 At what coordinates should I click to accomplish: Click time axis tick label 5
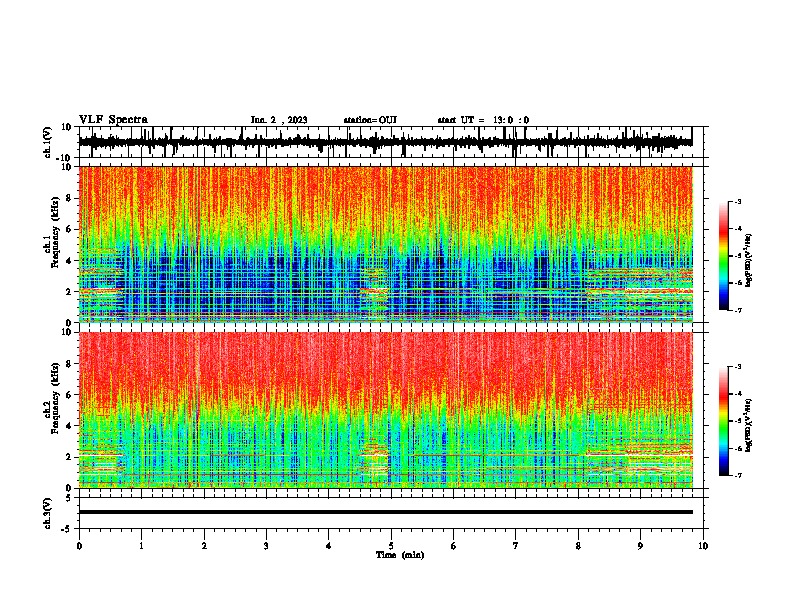click(391, 546)
